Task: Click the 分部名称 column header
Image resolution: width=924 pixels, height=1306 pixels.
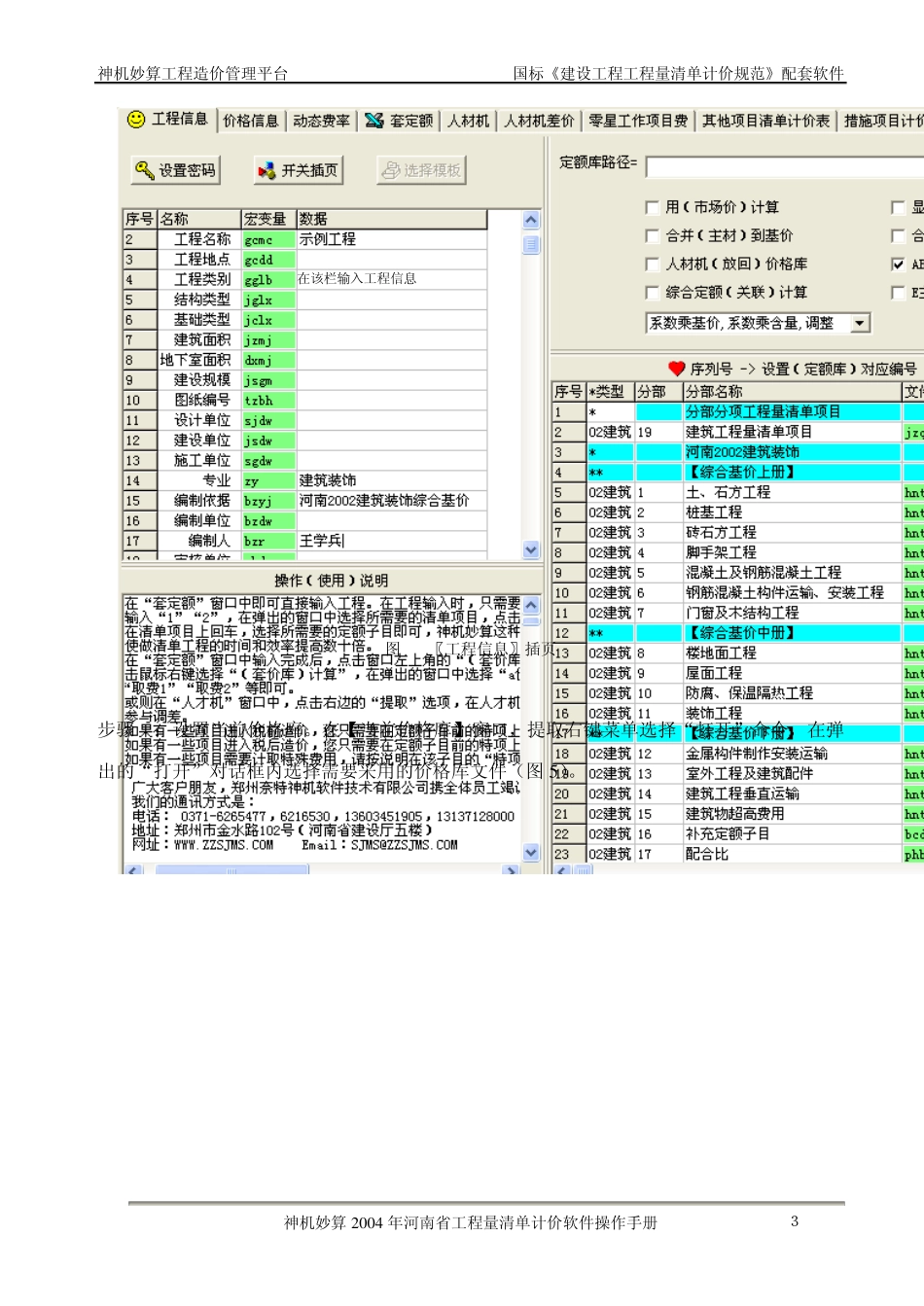Action: click(x=792, y=391)
